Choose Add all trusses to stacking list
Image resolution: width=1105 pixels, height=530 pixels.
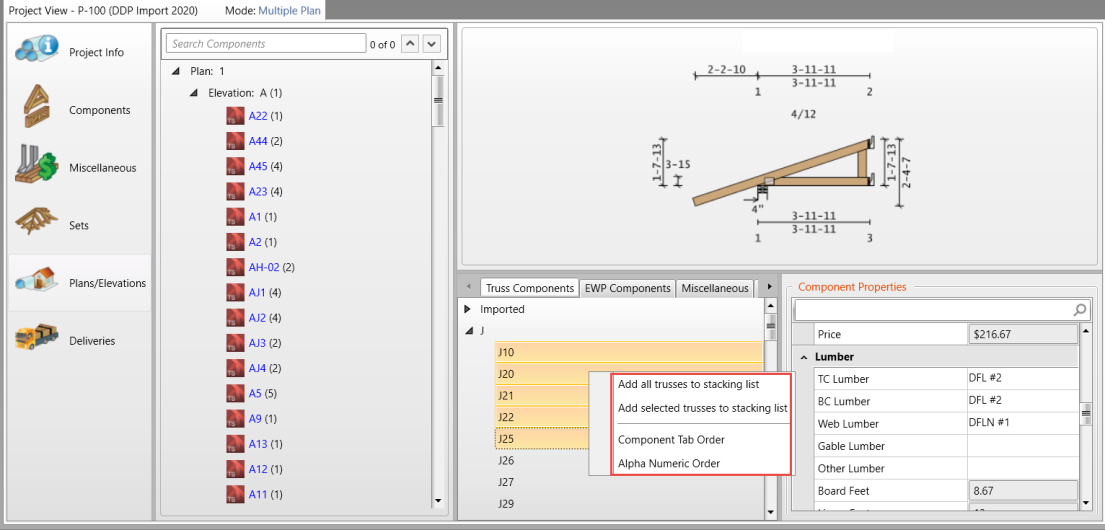(689, 384)
